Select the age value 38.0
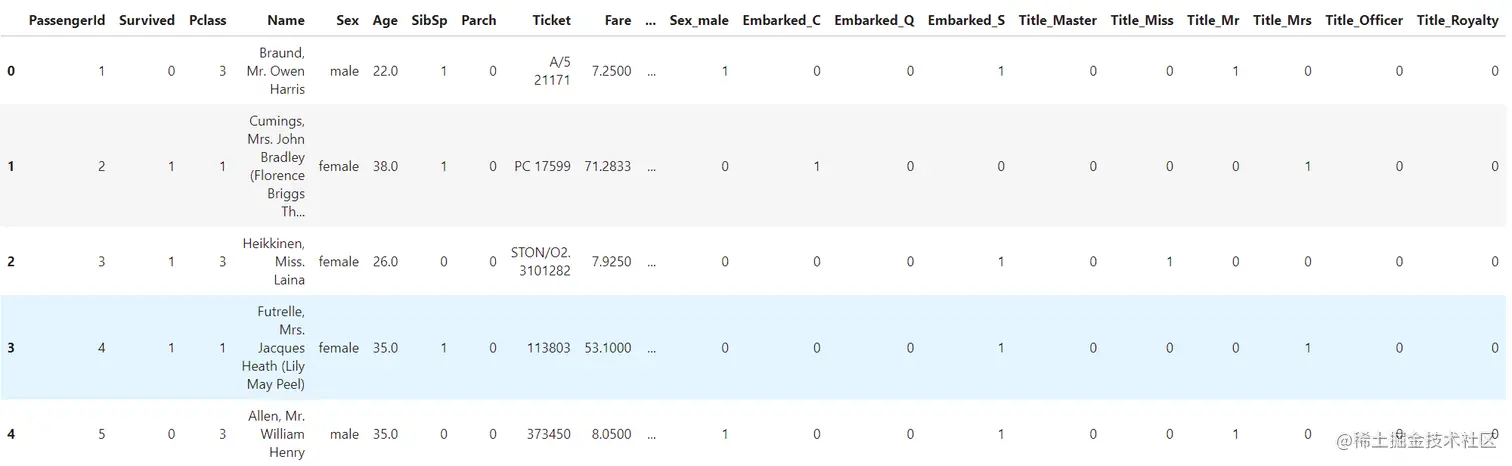Image resolution: width=1512 pixels, height=466 pixels. click(385, 167)
